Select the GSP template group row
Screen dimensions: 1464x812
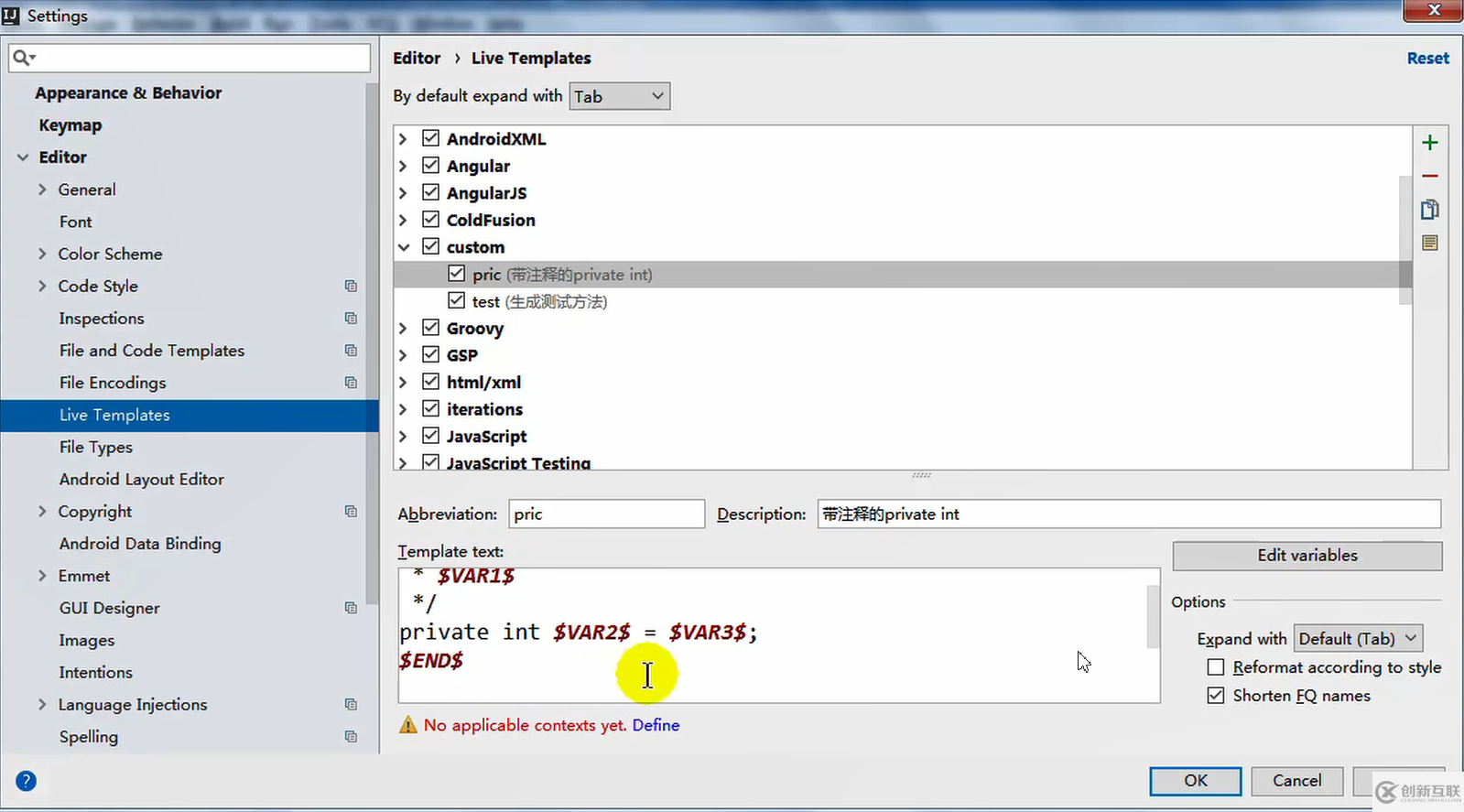tap(902, 355)
